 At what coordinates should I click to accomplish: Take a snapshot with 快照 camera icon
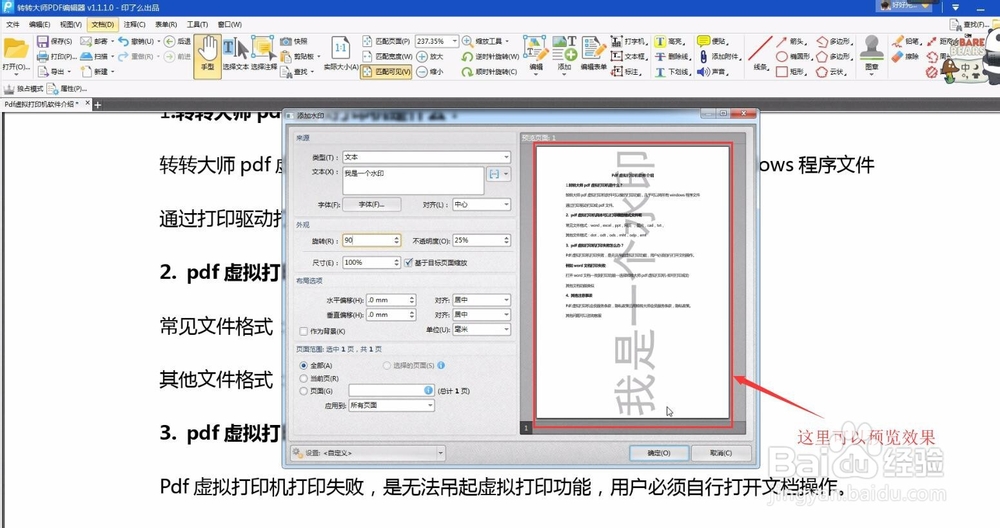pos(286,41)
